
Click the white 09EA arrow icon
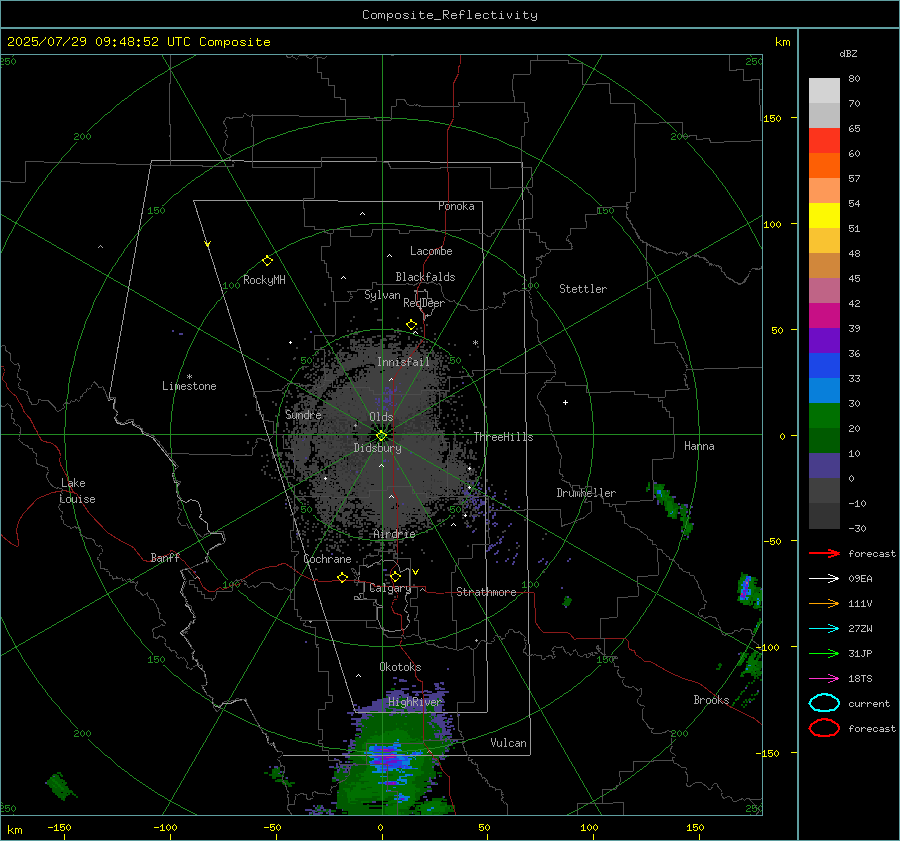click(824, 578)
